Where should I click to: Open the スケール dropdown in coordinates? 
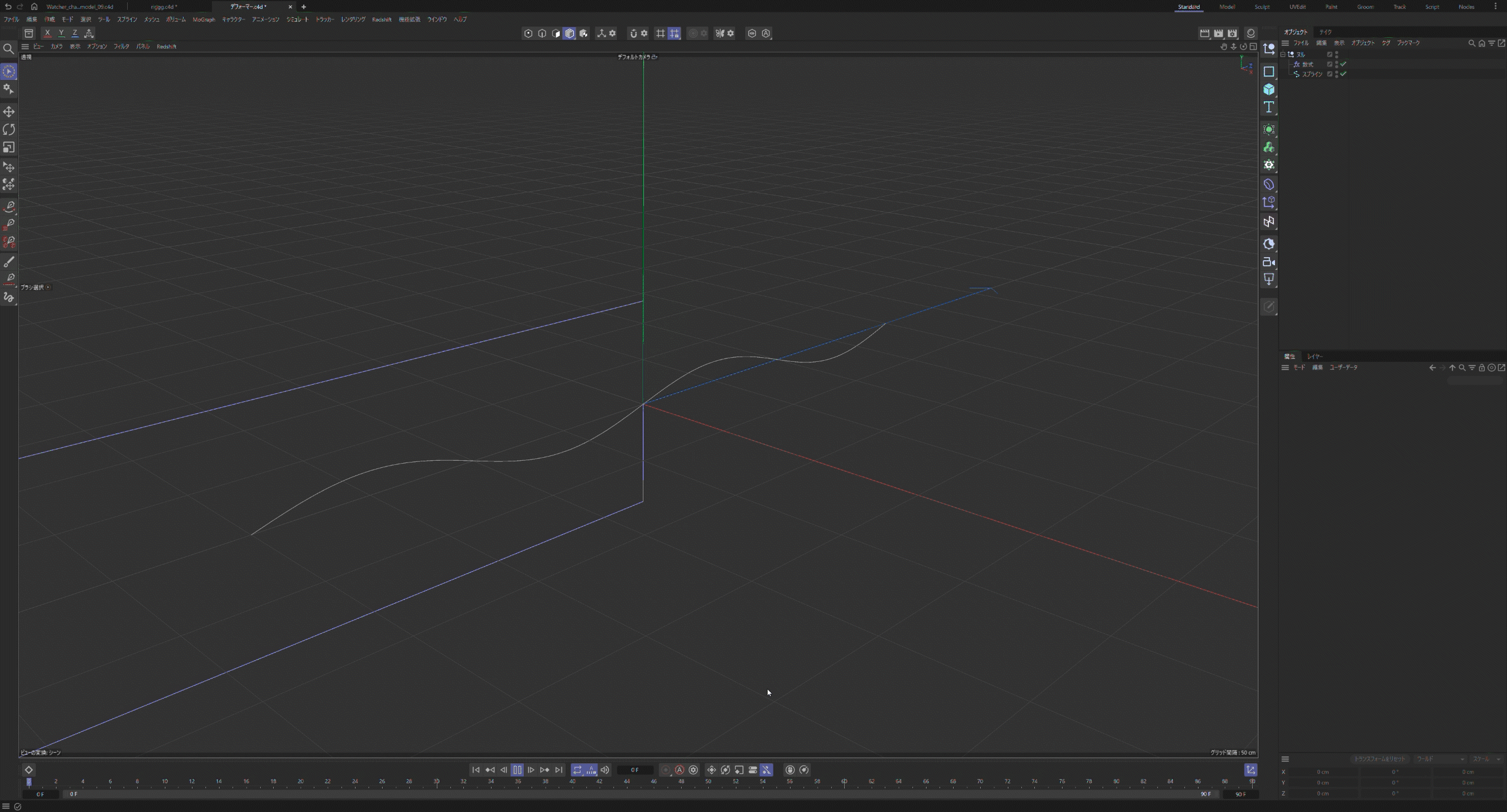point(1485,759)
